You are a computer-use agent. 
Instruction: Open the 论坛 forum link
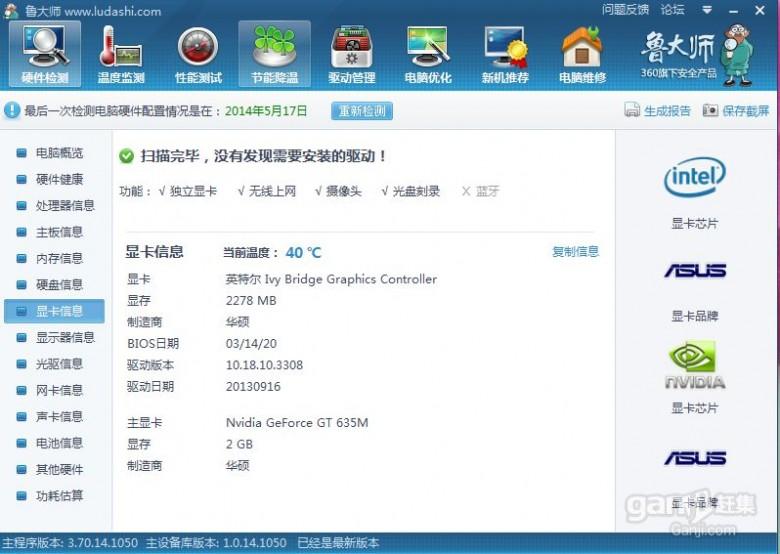click(x=673, y=9)
